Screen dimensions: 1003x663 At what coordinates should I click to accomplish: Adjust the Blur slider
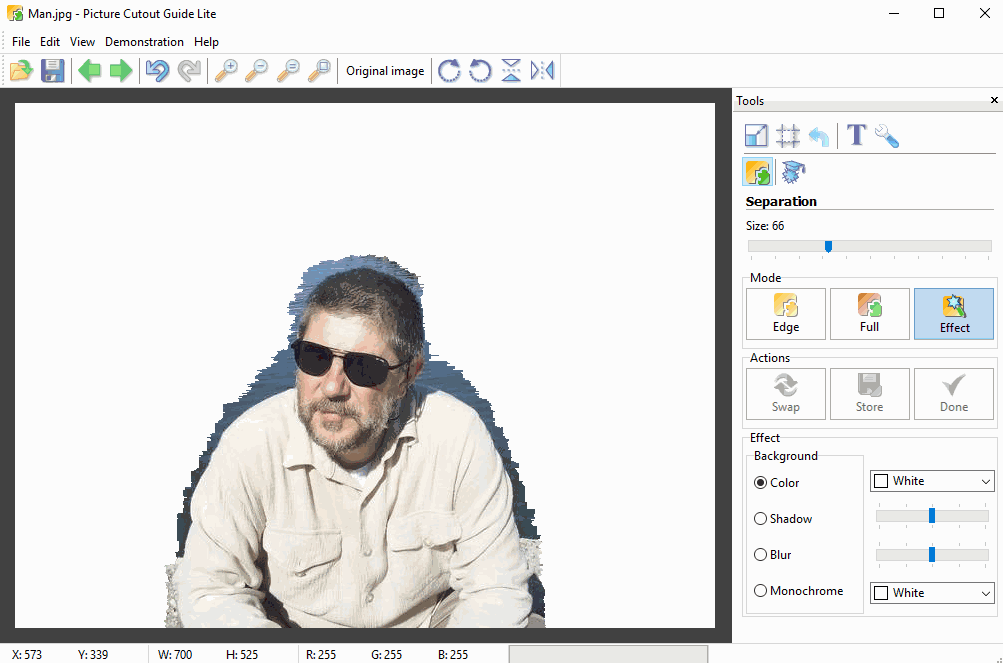(x=932, y=555)
